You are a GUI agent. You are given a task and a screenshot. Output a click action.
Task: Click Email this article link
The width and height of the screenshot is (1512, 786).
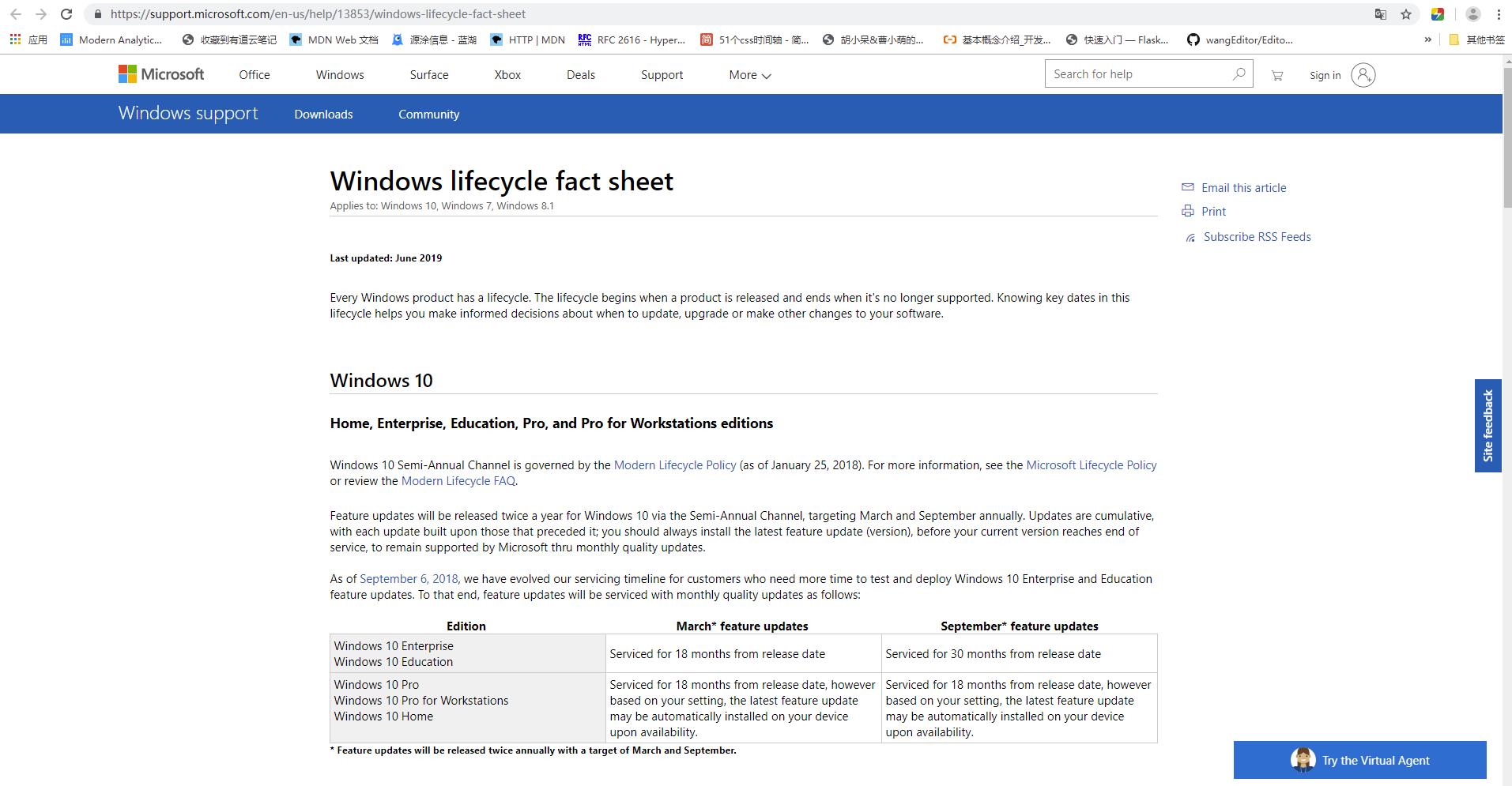point(1243,187)
